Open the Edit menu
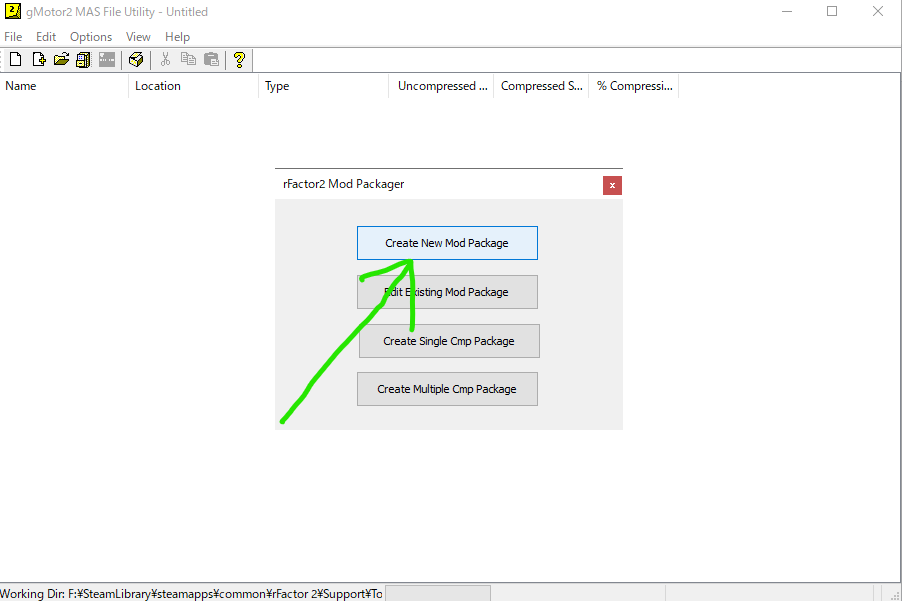The height and width of the screenshot is (601, 902). point(46,37)
